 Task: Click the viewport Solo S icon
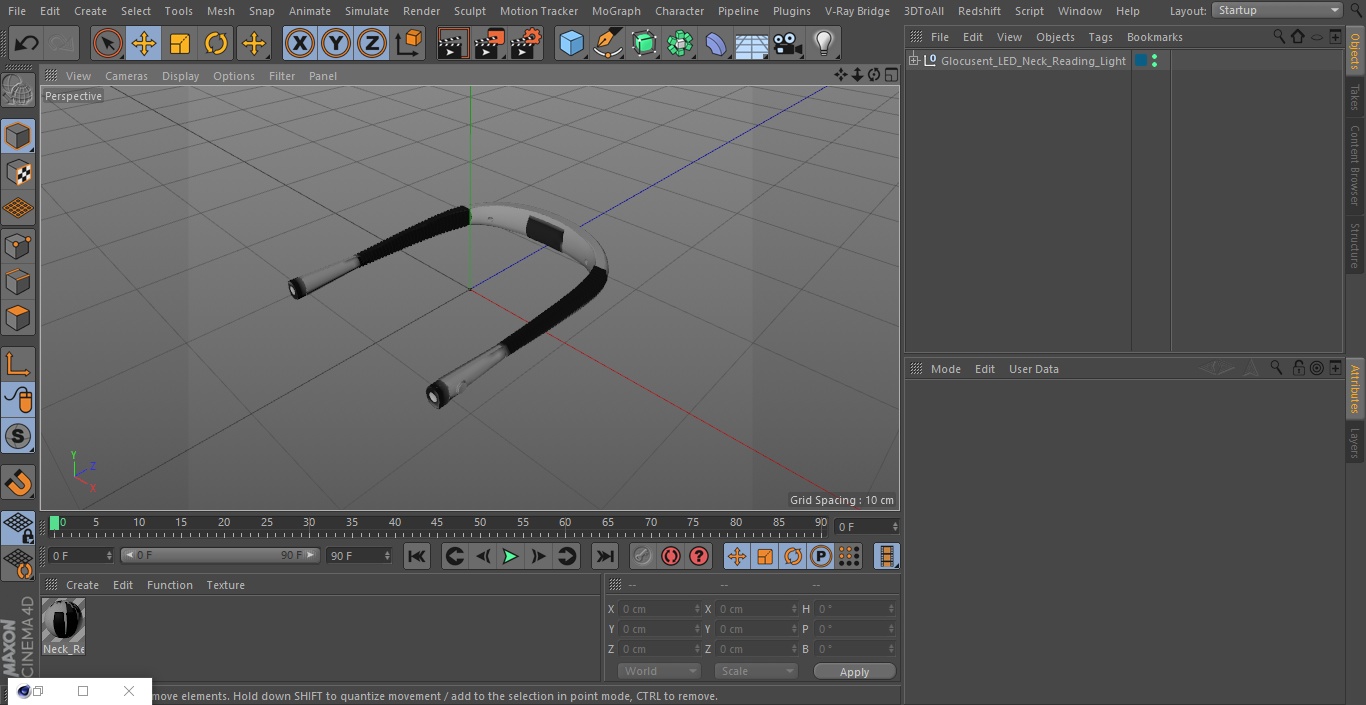pos(18,436)
